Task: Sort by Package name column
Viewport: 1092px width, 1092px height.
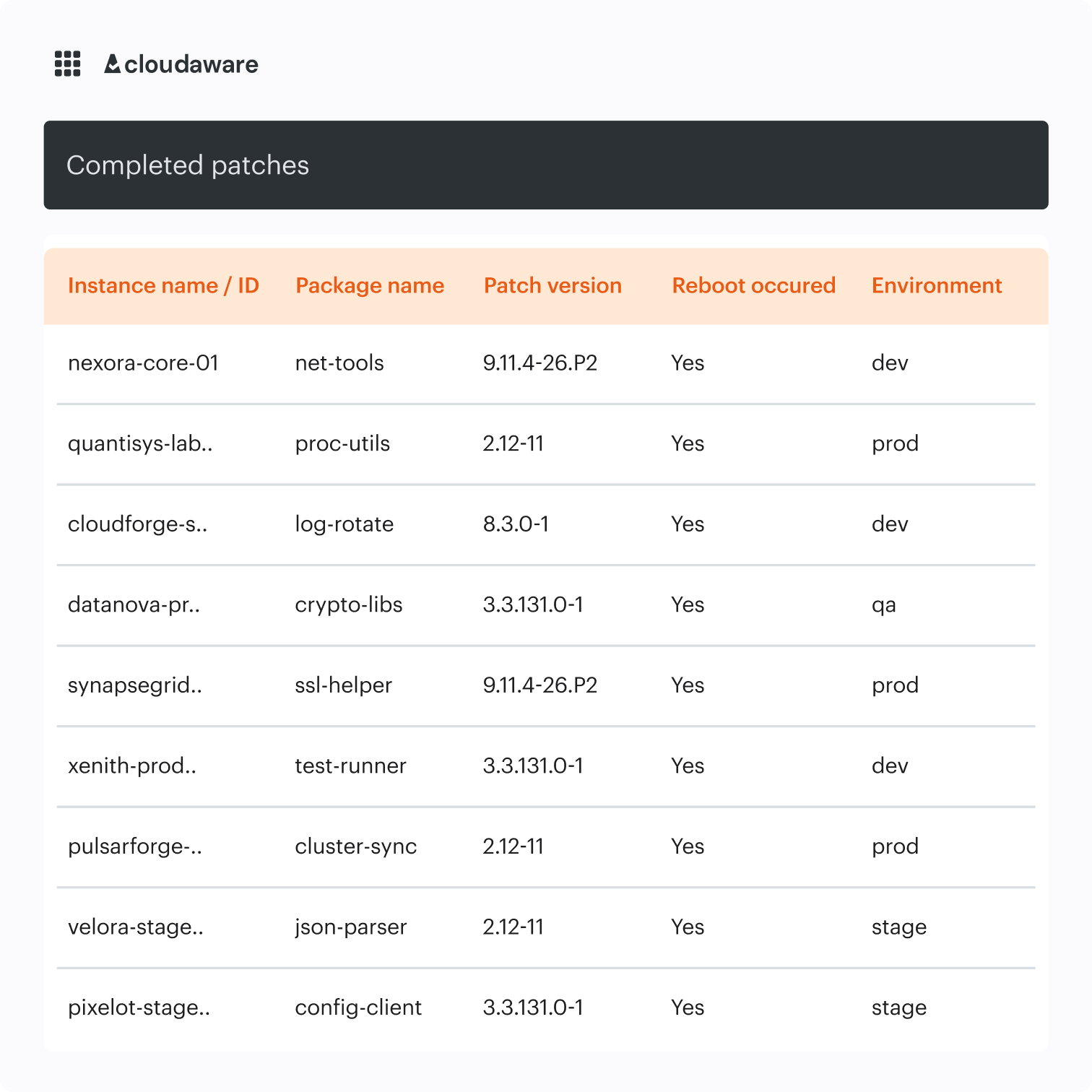Action: (369, 285)
